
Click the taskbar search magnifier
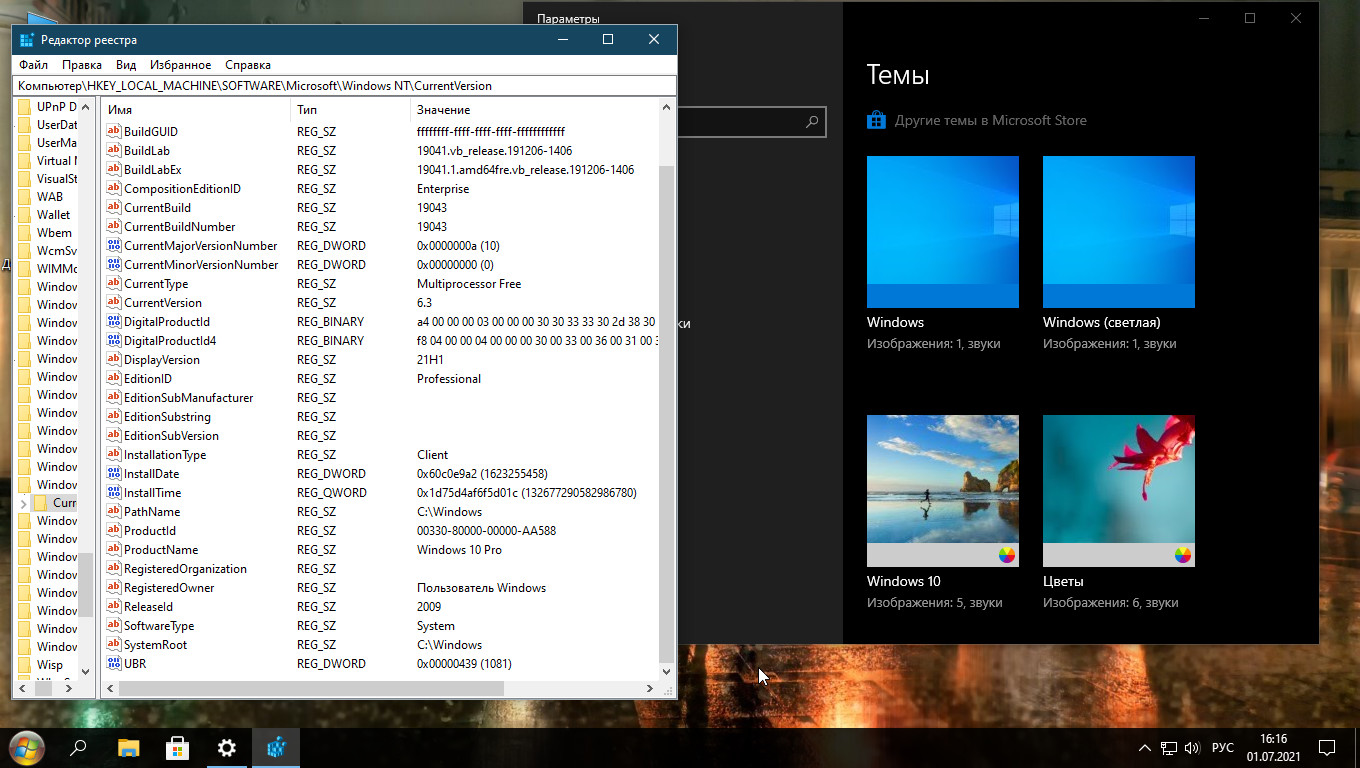[78, 748]
